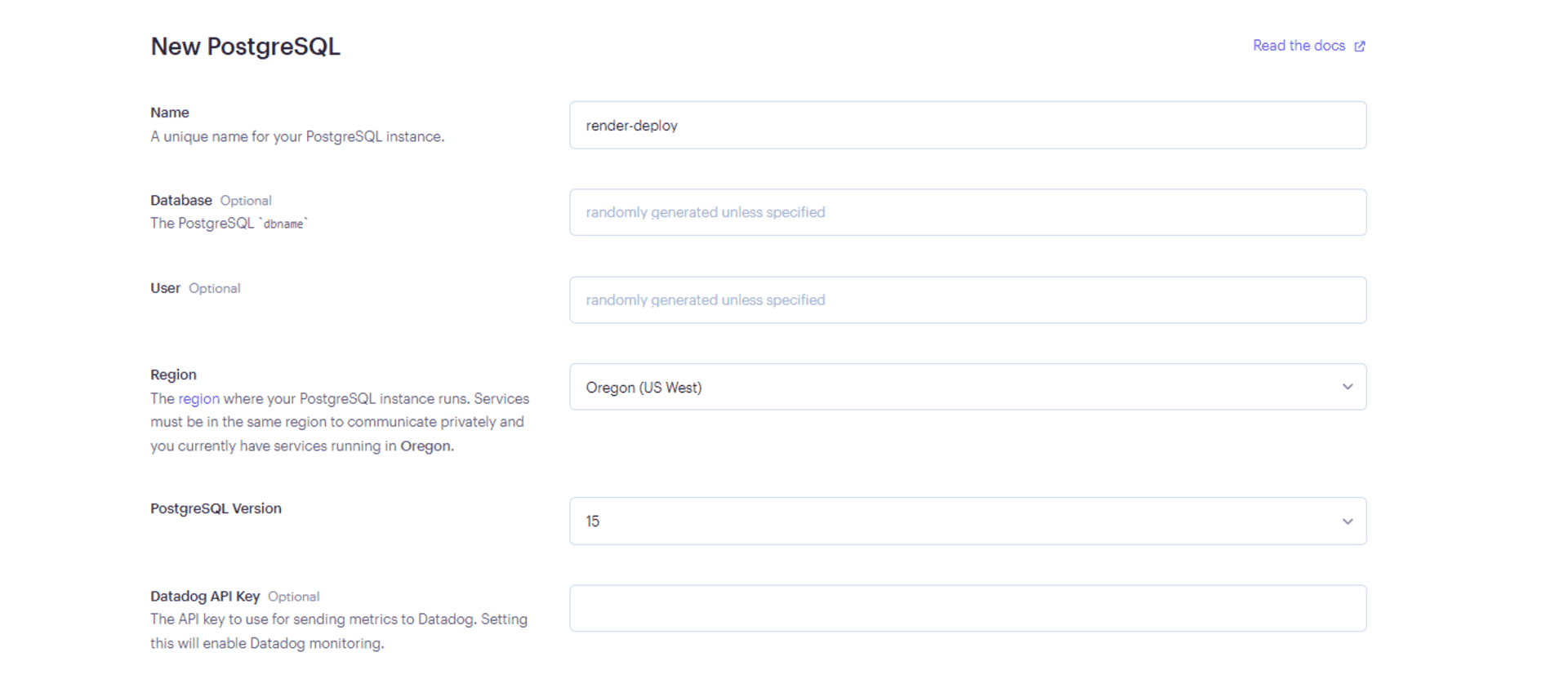
Task: Click the PostgreSQL Version label
Action: [216, 508]
